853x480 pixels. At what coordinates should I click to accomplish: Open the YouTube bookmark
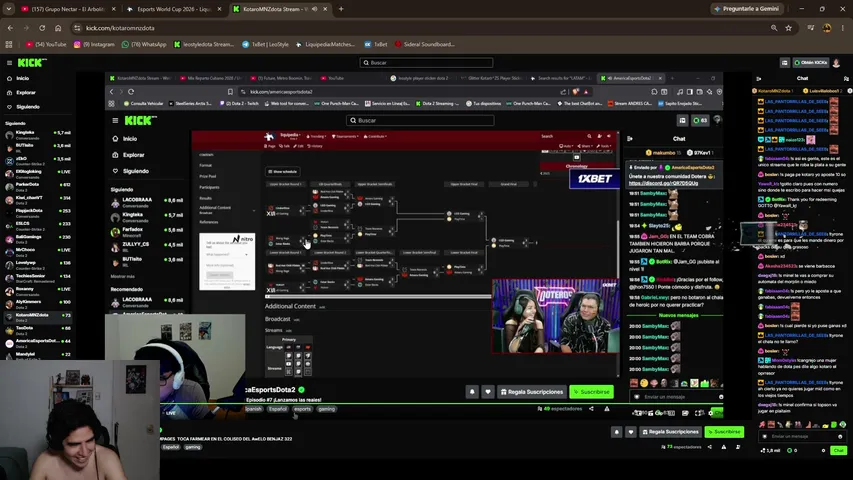(x=46, y=45)
